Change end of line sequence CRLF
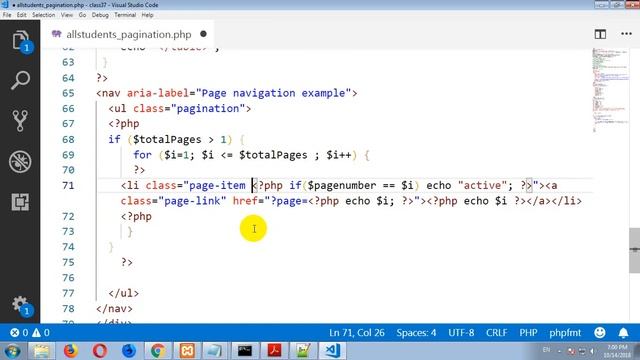 click(496, 333)
